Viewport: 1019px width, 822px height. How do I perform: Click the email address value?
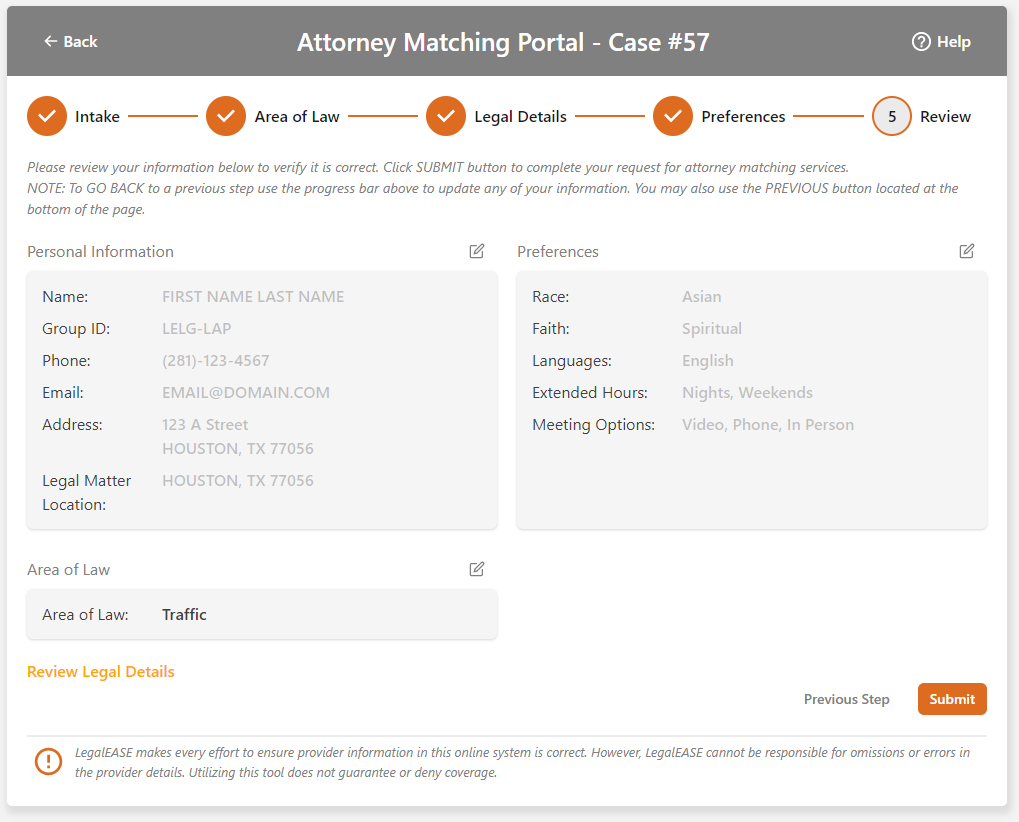[245, 393]
